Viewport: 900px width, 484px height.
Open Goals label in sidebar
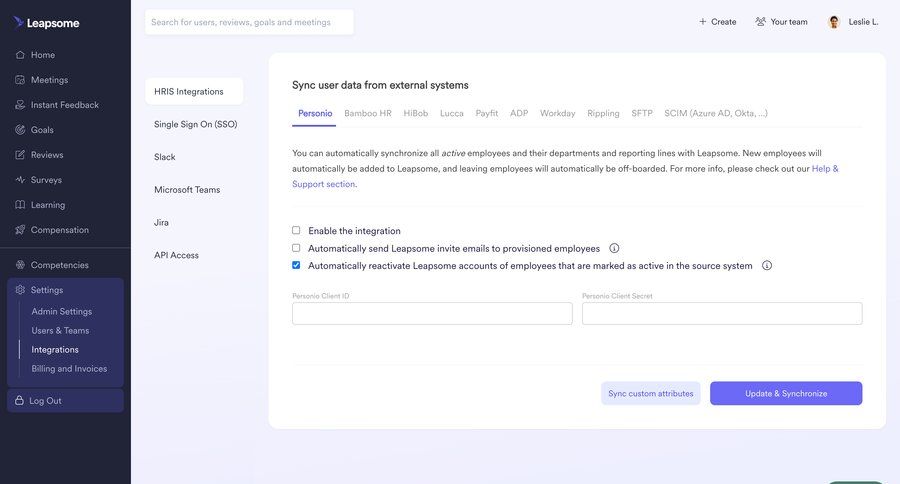[42, 130]
